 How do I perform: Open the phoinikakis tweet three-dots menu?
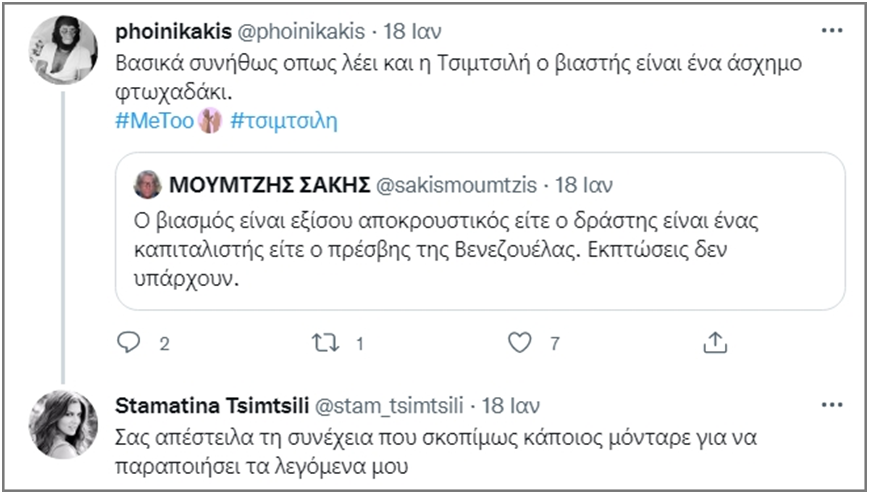click(x=832, y=31)
